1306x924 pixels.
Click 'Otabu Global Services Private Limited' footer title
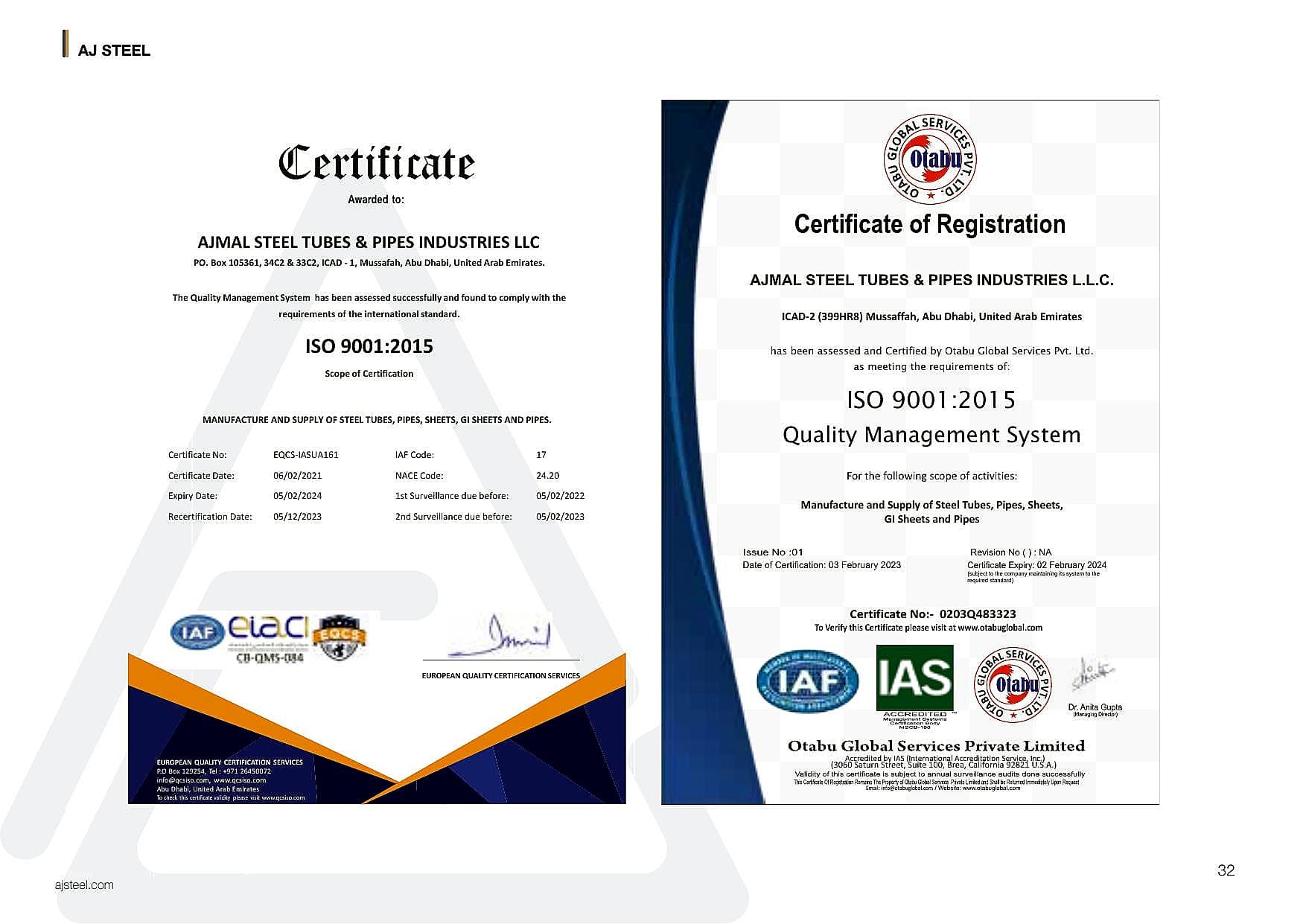click(936, 746)
